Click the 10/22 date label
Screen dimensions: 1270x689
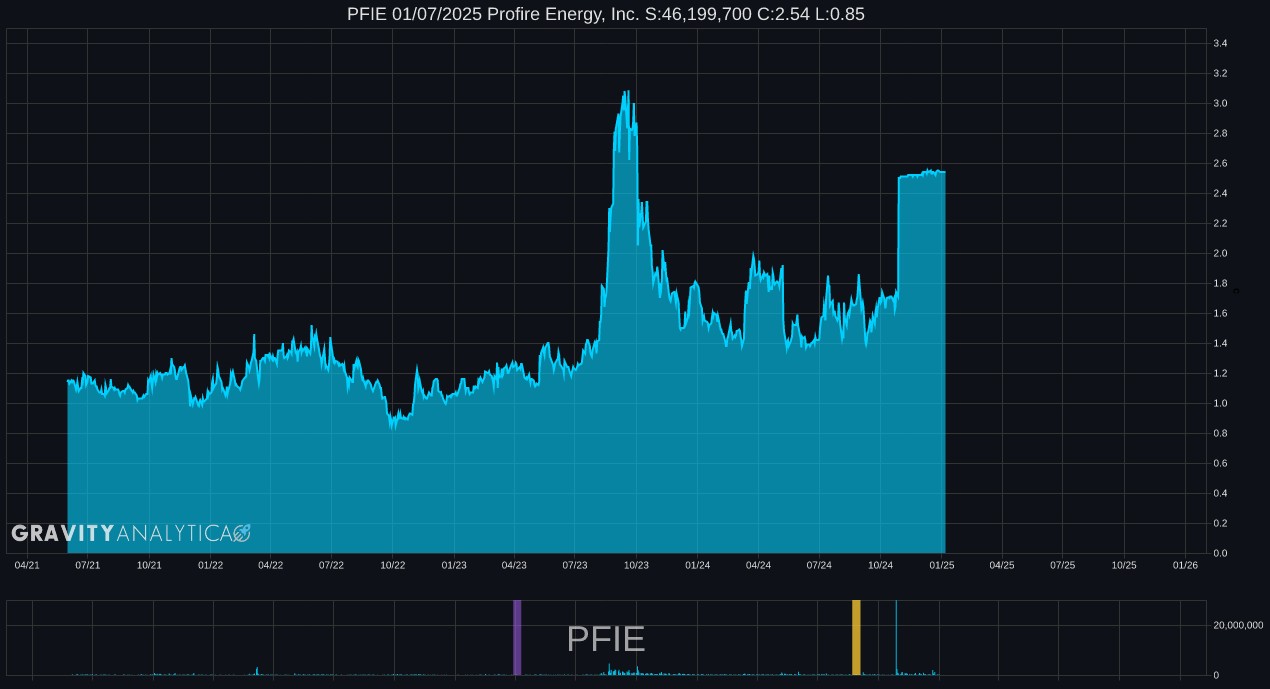pyautogui.click(x=392, y=565)
